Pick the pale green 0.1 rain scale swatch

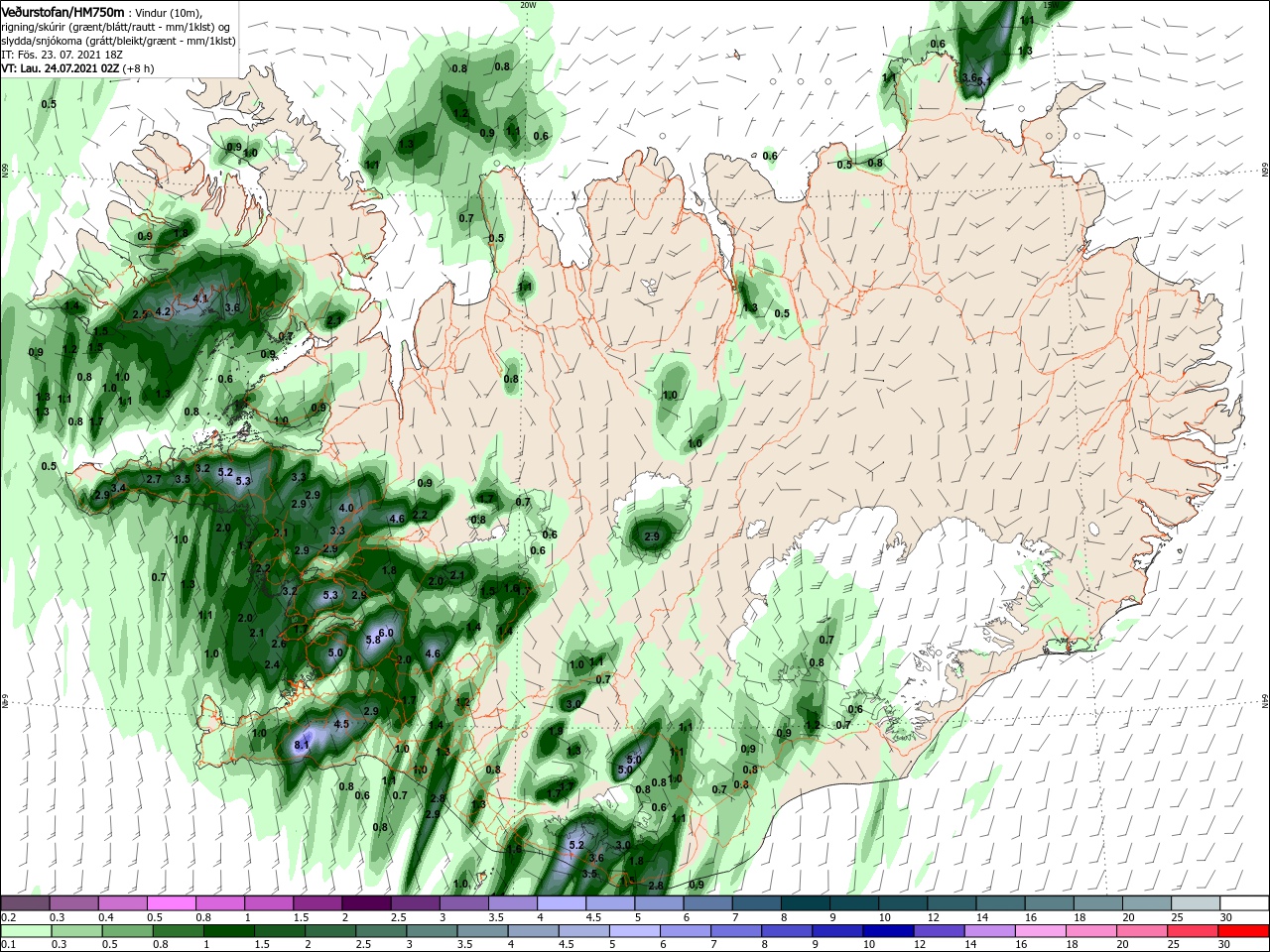pos(26,932)
